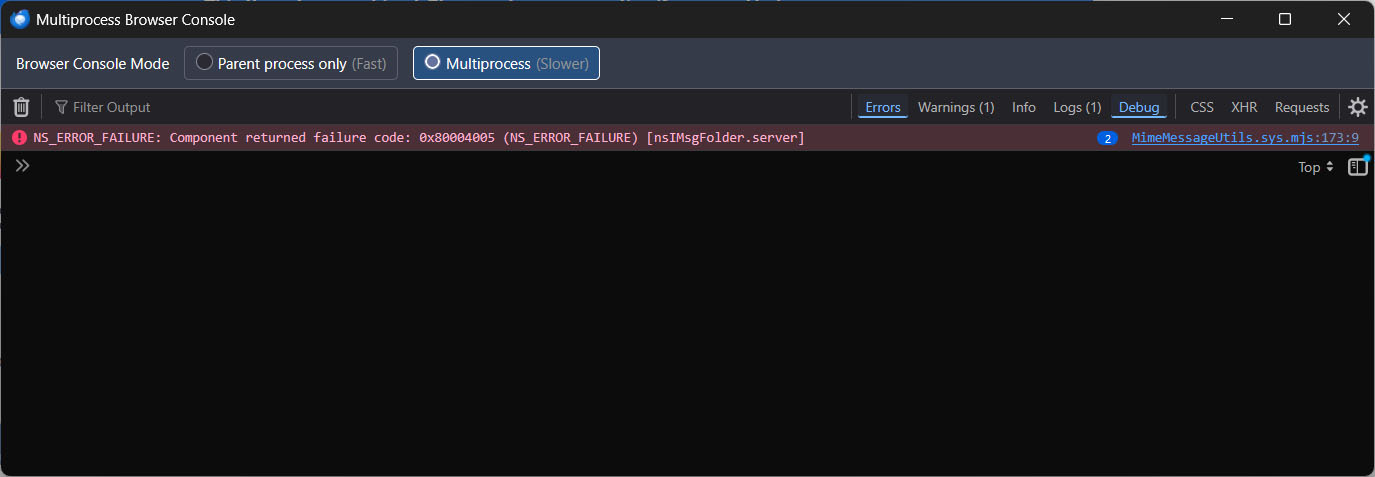1375x477 pixels.
Task: Click the NS_ERROR_FAILURE error message text
Action: [x=419, y=138]
